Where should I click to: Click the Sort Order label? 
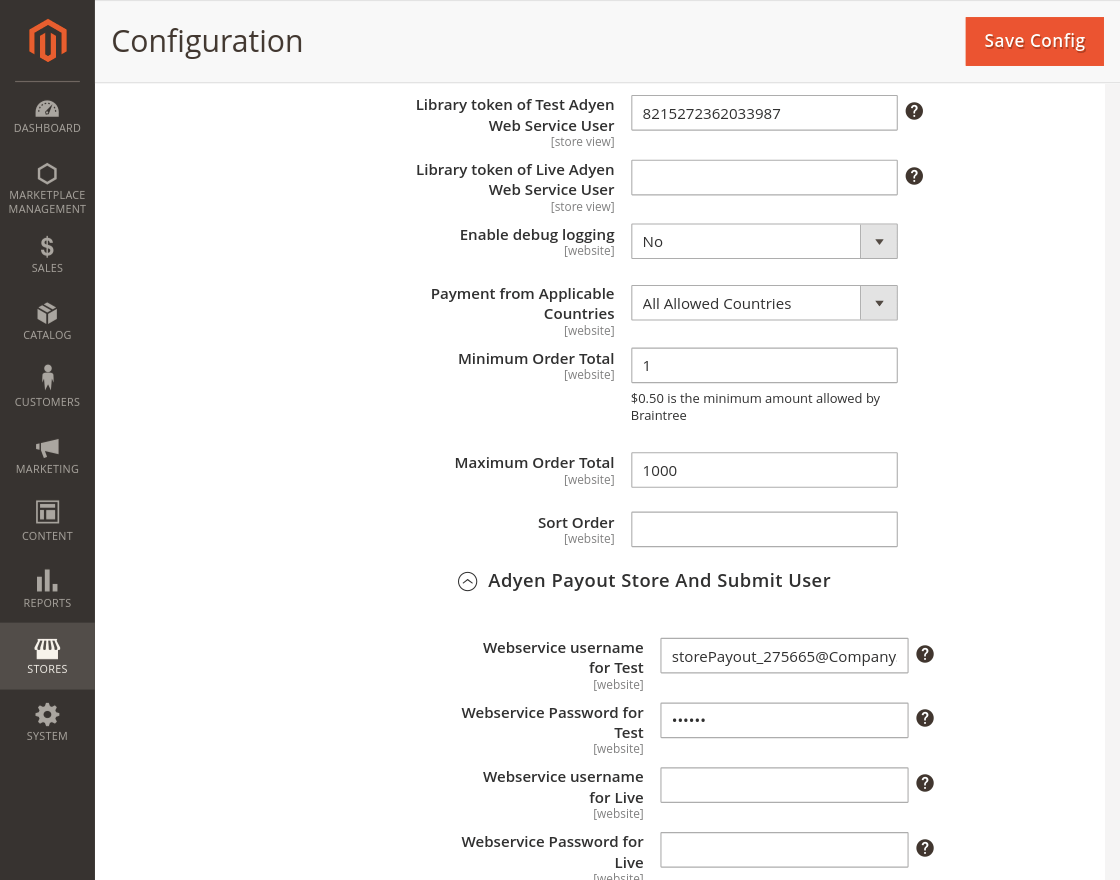point(576,523)
